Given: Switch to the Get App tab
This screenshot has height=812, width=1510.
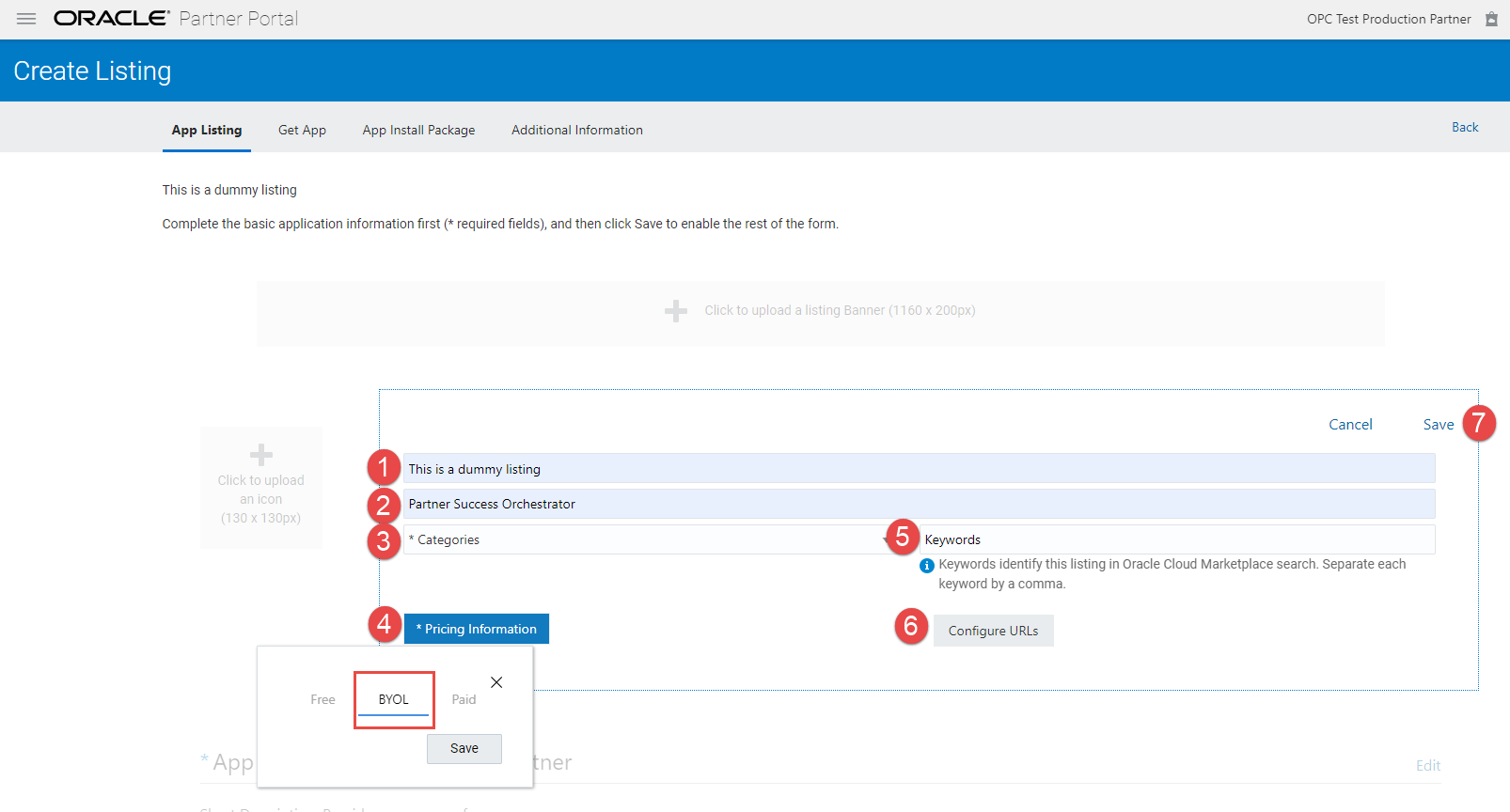Looking at the screenshot, I should [x=302, y=131].
